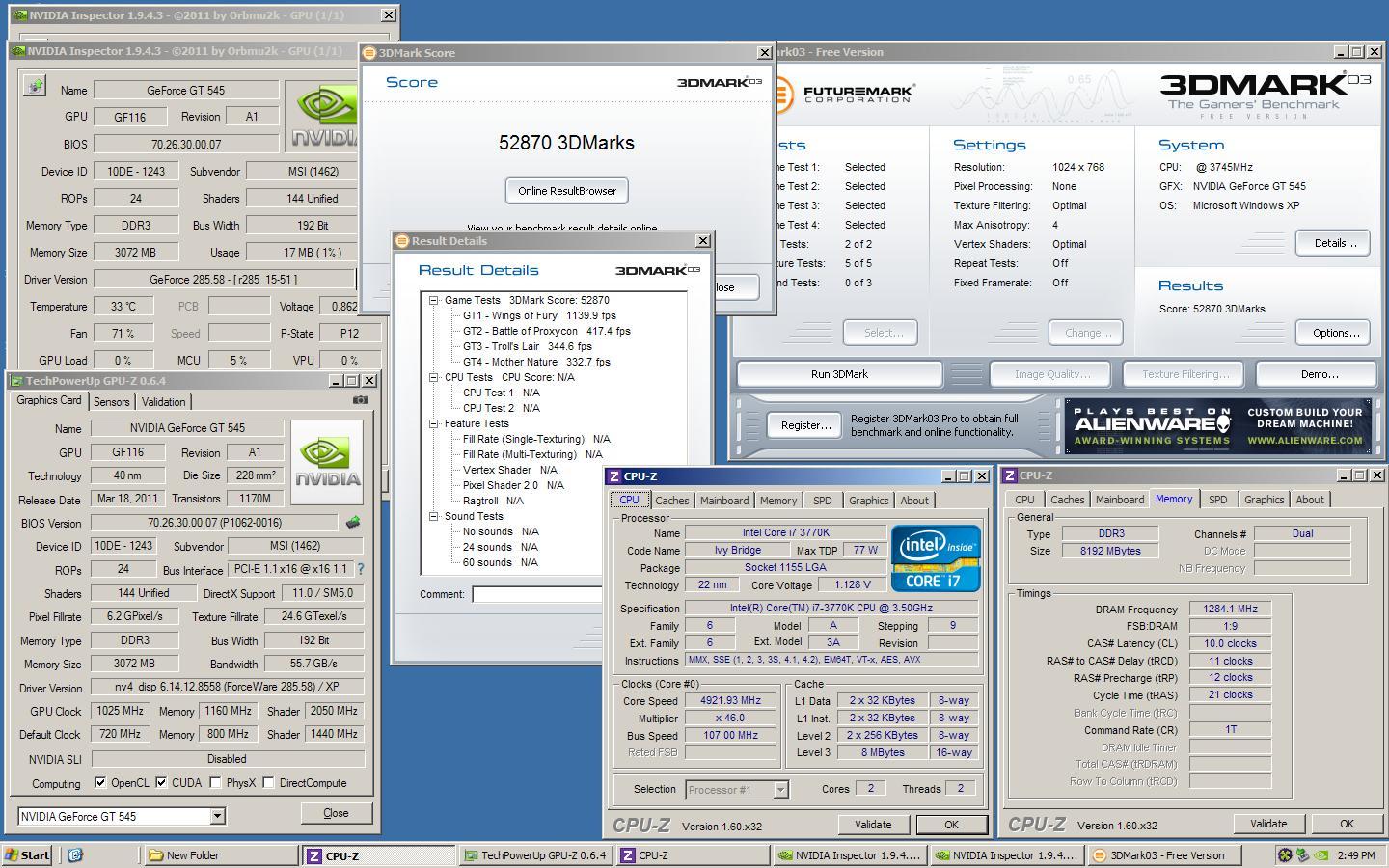
Task: Collapse the CPU Tests tree node
Action: [433, 377]
